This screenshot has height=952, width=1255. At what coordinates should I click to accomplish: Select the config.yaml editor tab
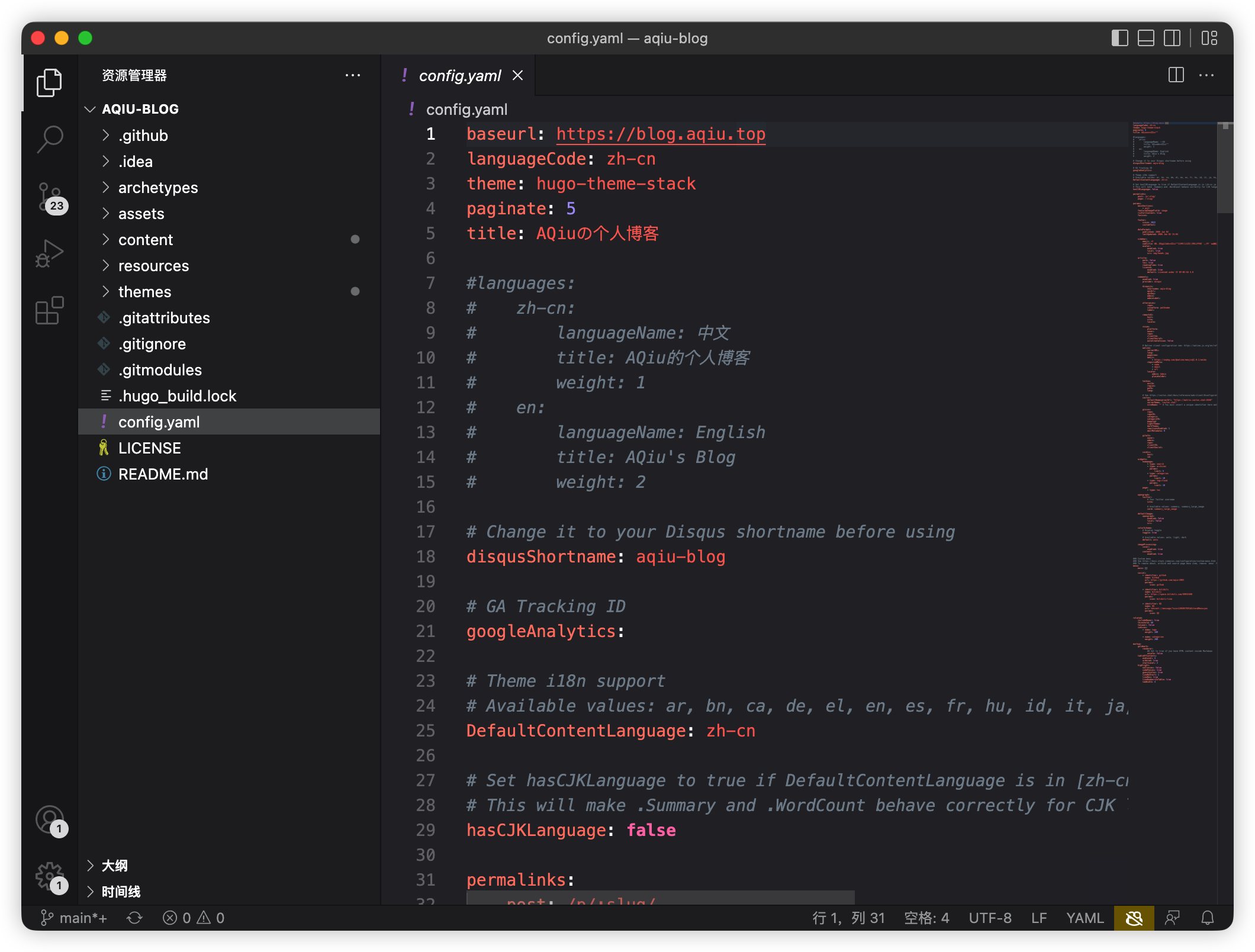pos(459,75)
